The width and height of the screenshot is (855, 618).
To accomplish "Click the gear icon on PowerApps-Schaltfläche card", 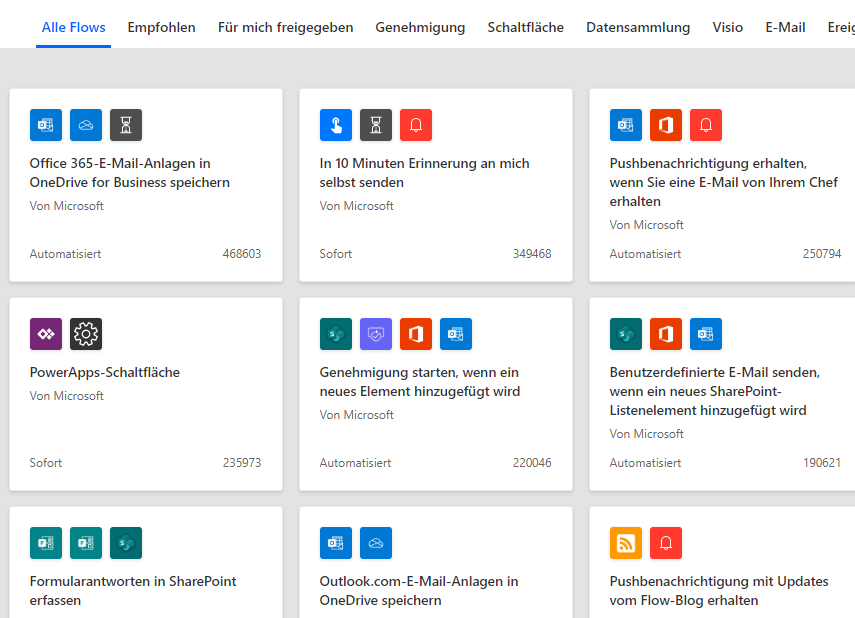I will pos(86,334).
